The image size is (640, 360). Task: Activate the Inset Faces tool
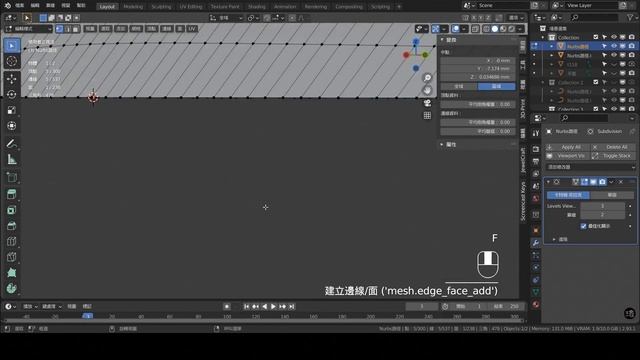(11, 210)
